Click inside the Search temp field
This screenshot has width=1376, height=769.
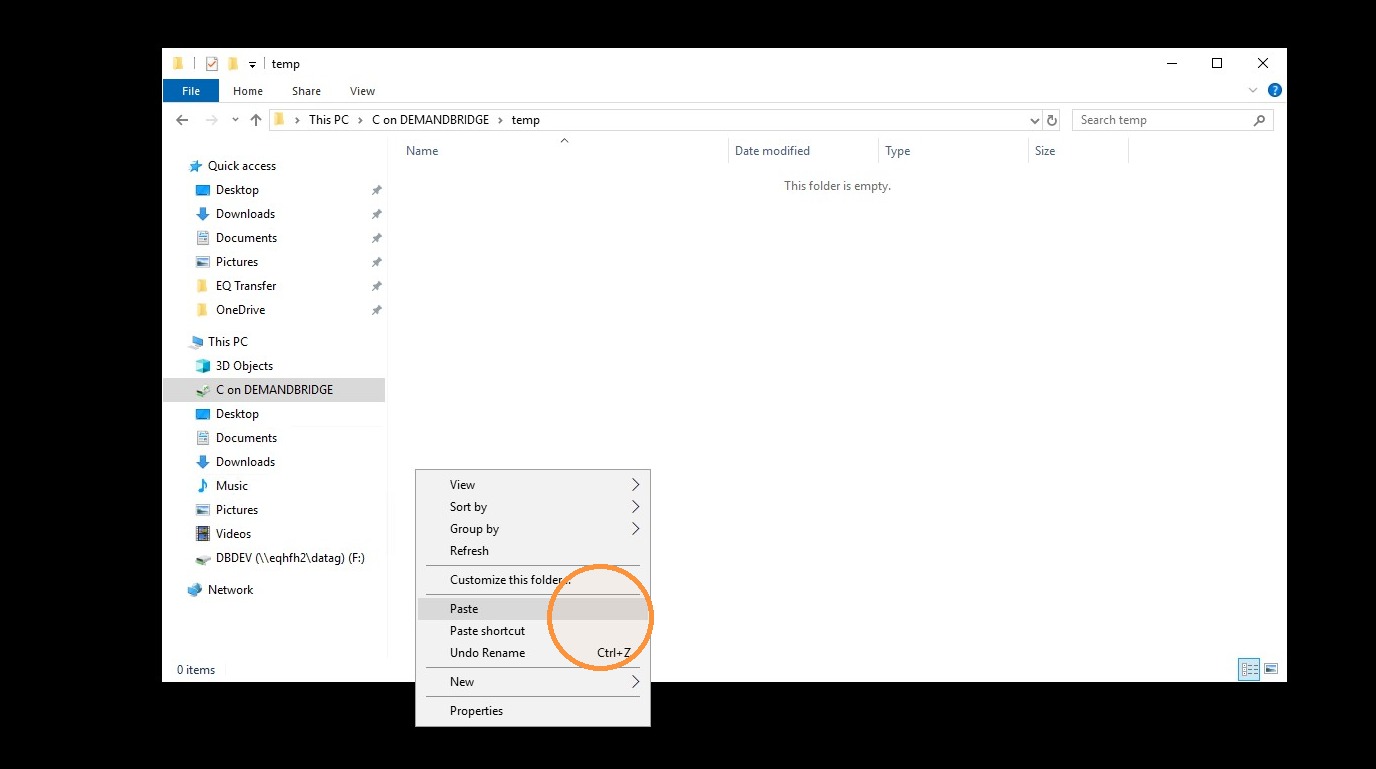point(1162,120)
